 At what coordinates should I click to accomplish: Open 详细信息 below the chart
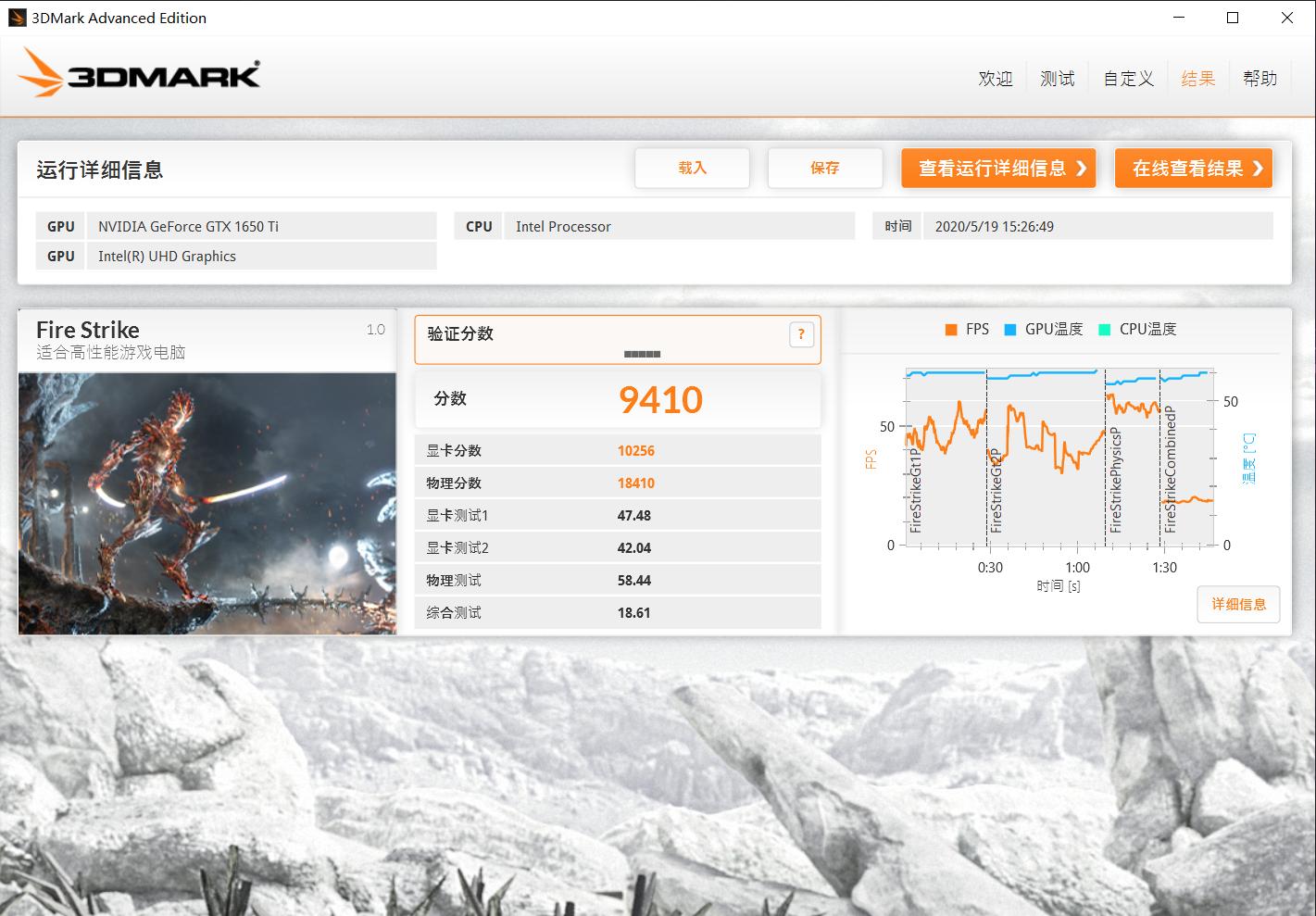pyautogui.click(x=1238, y=604)
